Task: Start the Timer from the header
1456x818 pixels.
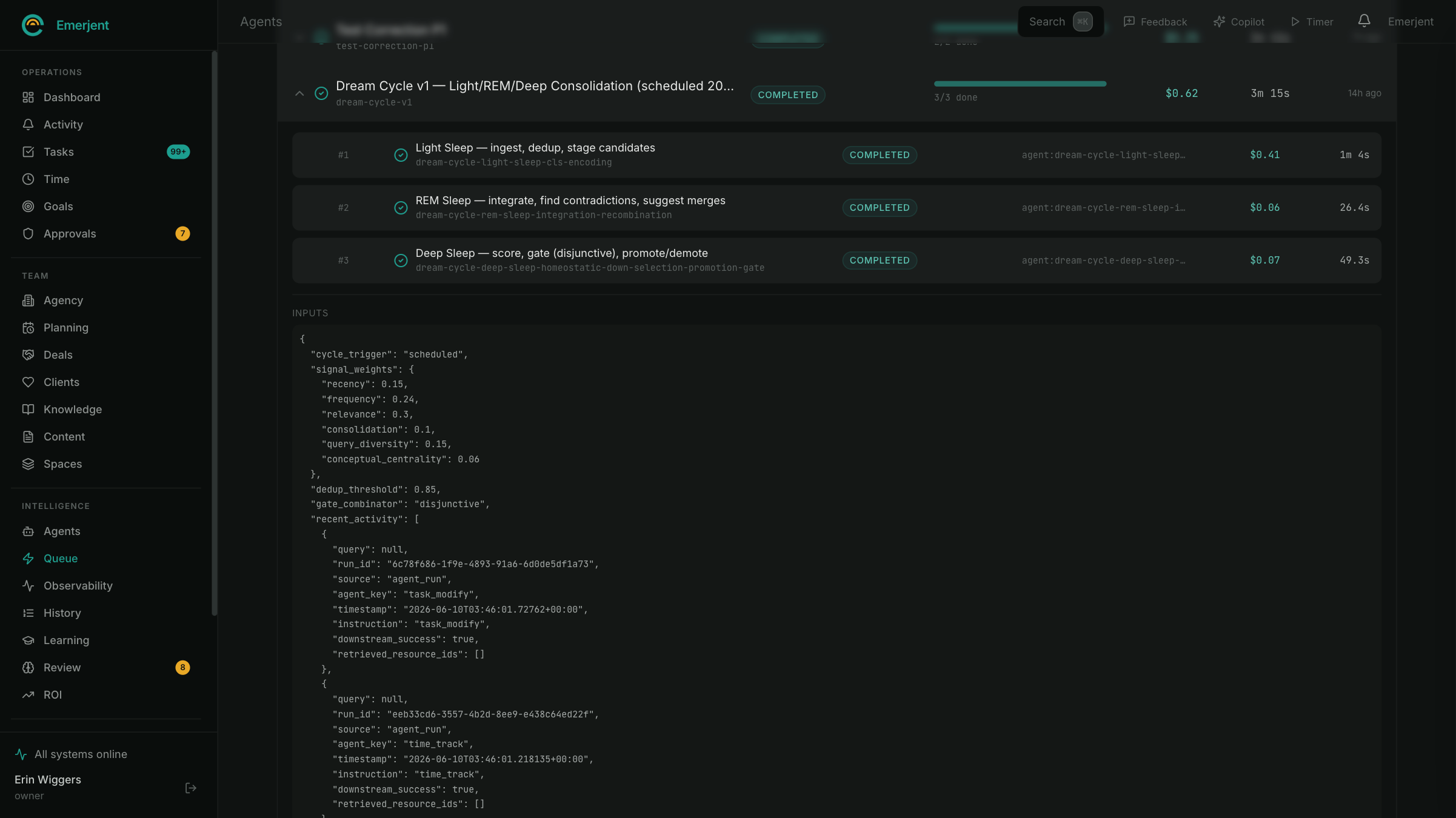Action: click(x=1312, y=22)
